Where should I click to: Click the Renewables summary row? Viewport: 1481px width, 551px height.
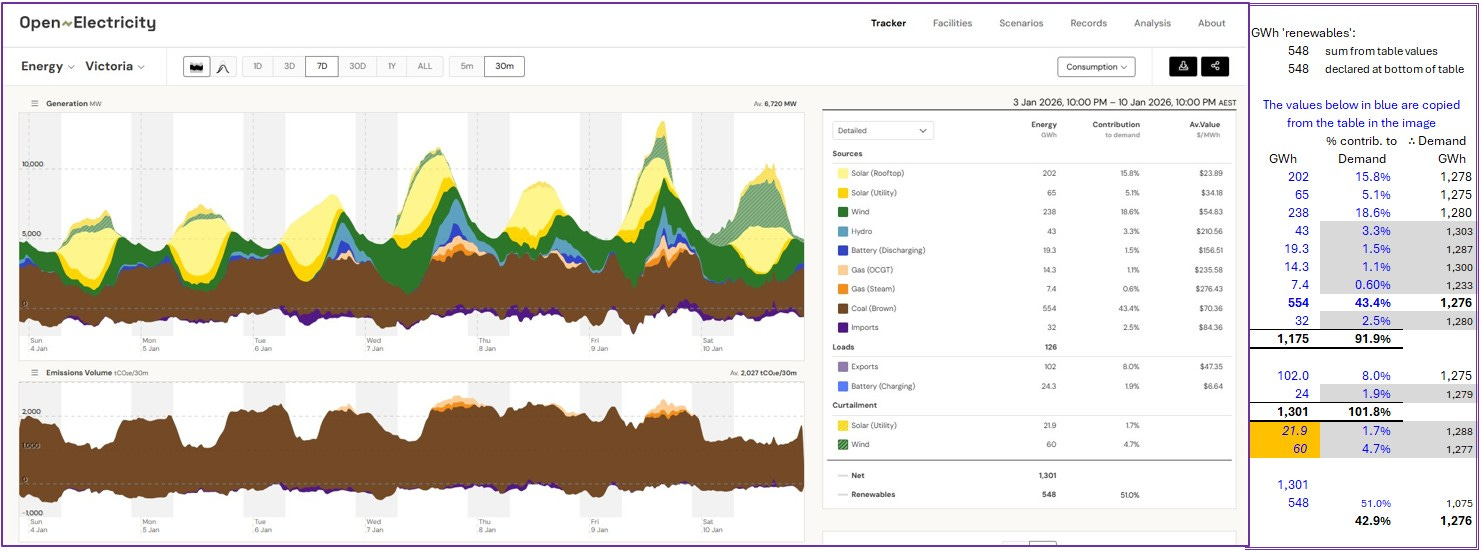(x=1029, y=494)
